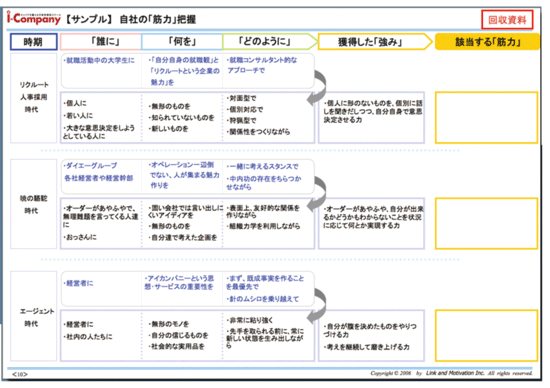Viewport: 550px width, 388px height.
Task: Click the curved gray arrow in リクルート section
Action: tap(317, 88)
